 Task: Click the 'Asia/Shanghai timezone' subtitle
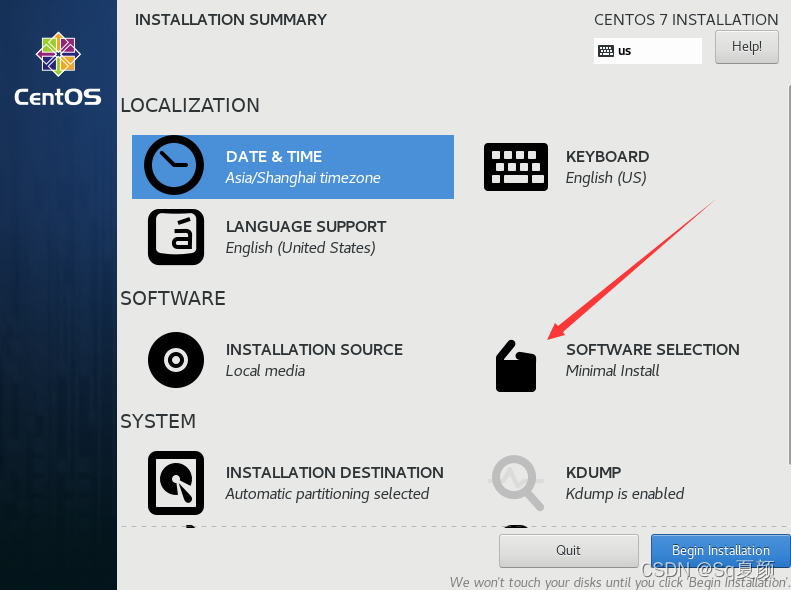tap(303, 178)
